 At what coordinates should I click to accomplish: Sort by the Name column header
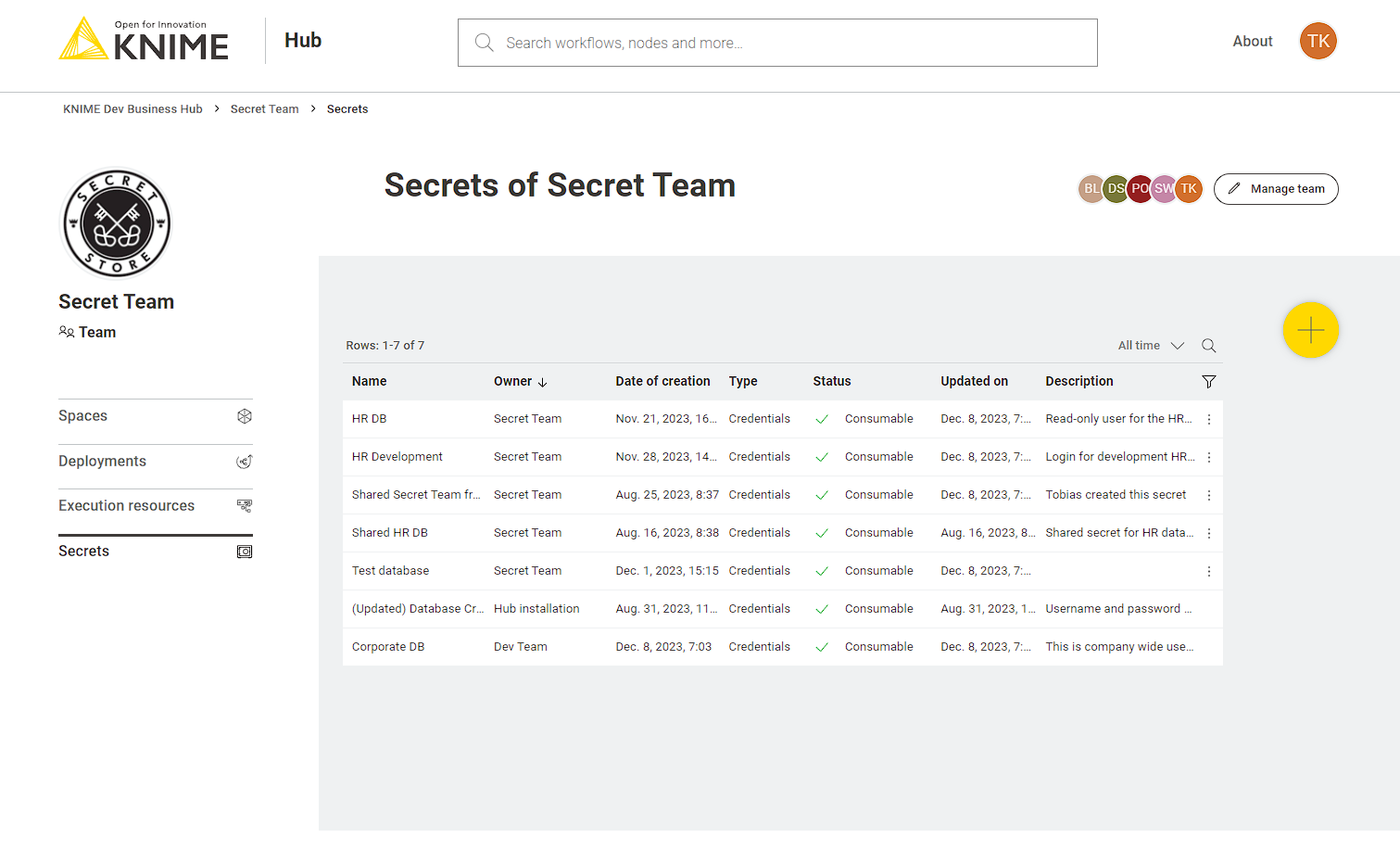coord(370,381)
